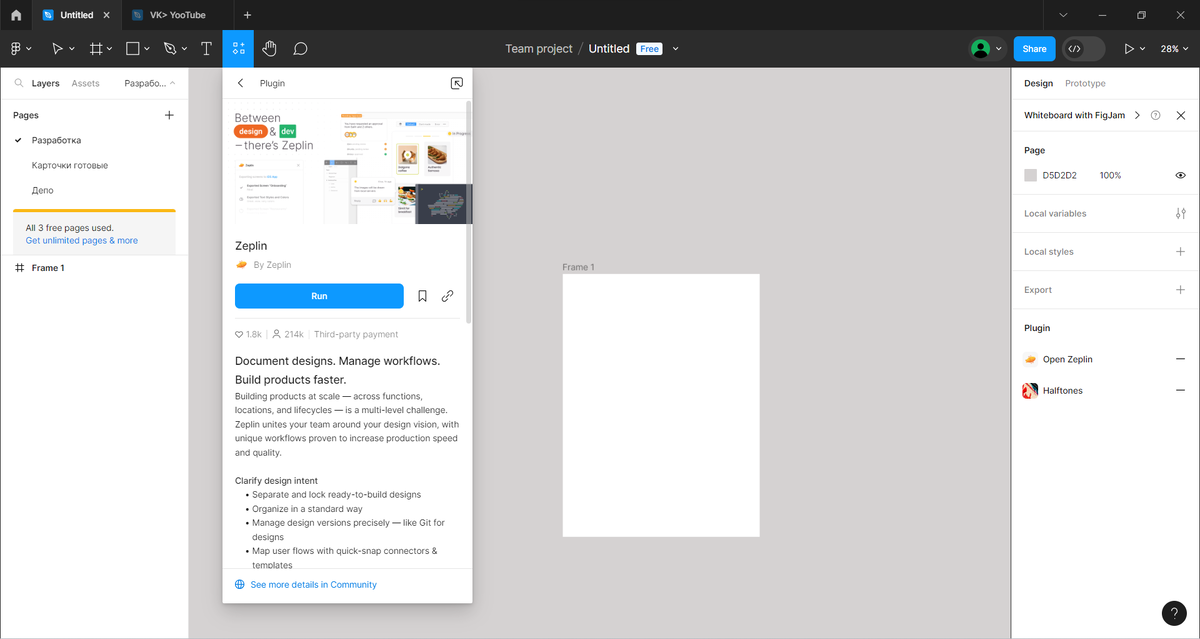
Task: Select the Frame 1 label on canvas
Action: pyautogui.click(x=578, y=267)
